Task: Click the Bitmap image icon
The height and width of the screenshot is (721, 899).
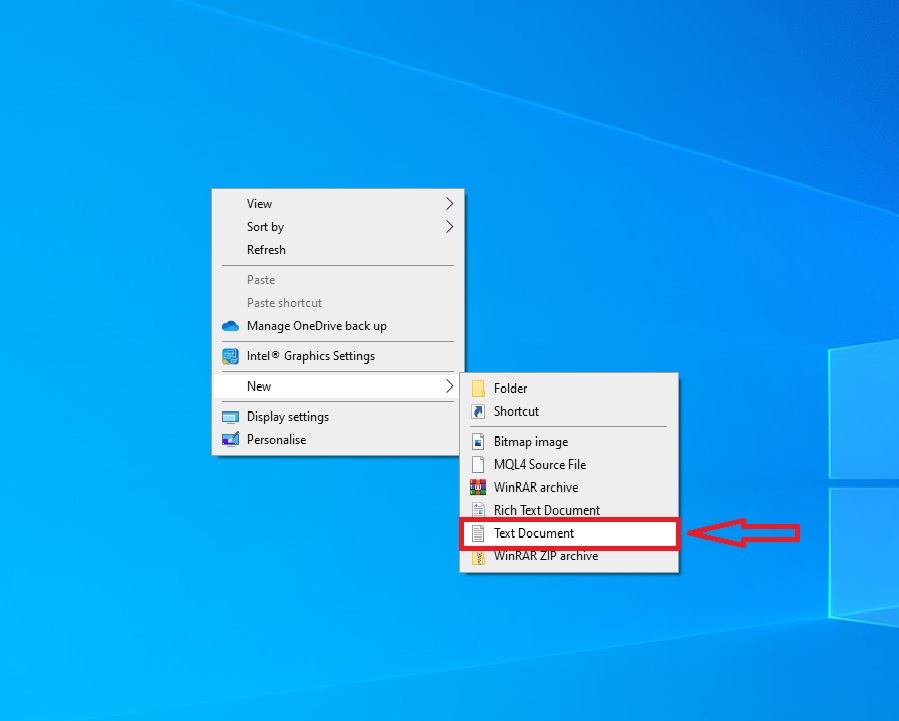Action: (478, 441)
